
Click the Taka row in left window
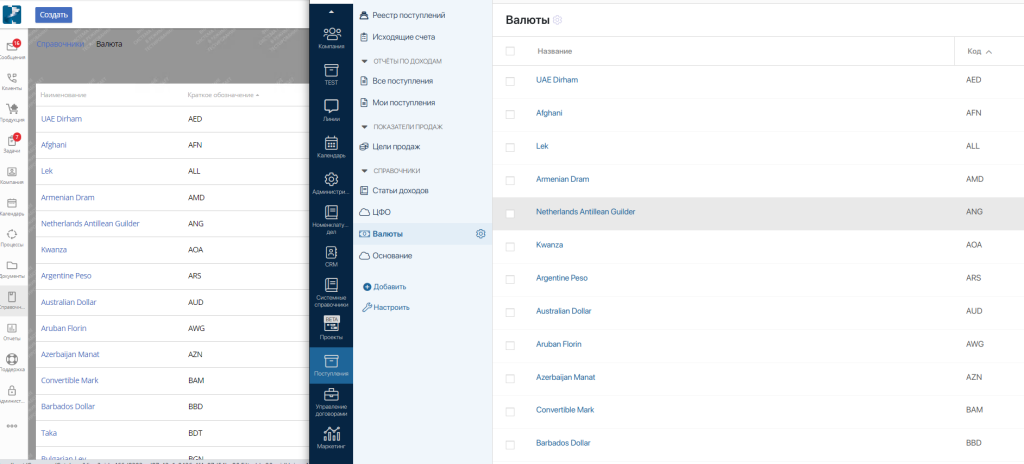[172, 433]
